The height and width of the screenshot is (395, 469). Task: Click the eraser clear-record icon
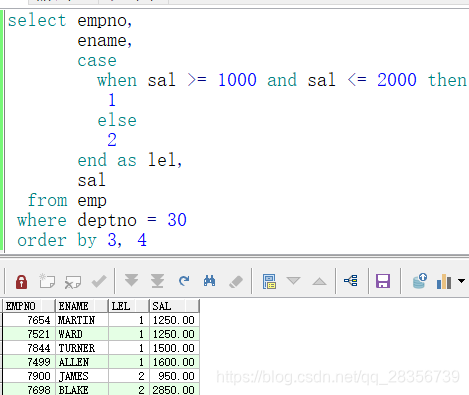(236, 282)
